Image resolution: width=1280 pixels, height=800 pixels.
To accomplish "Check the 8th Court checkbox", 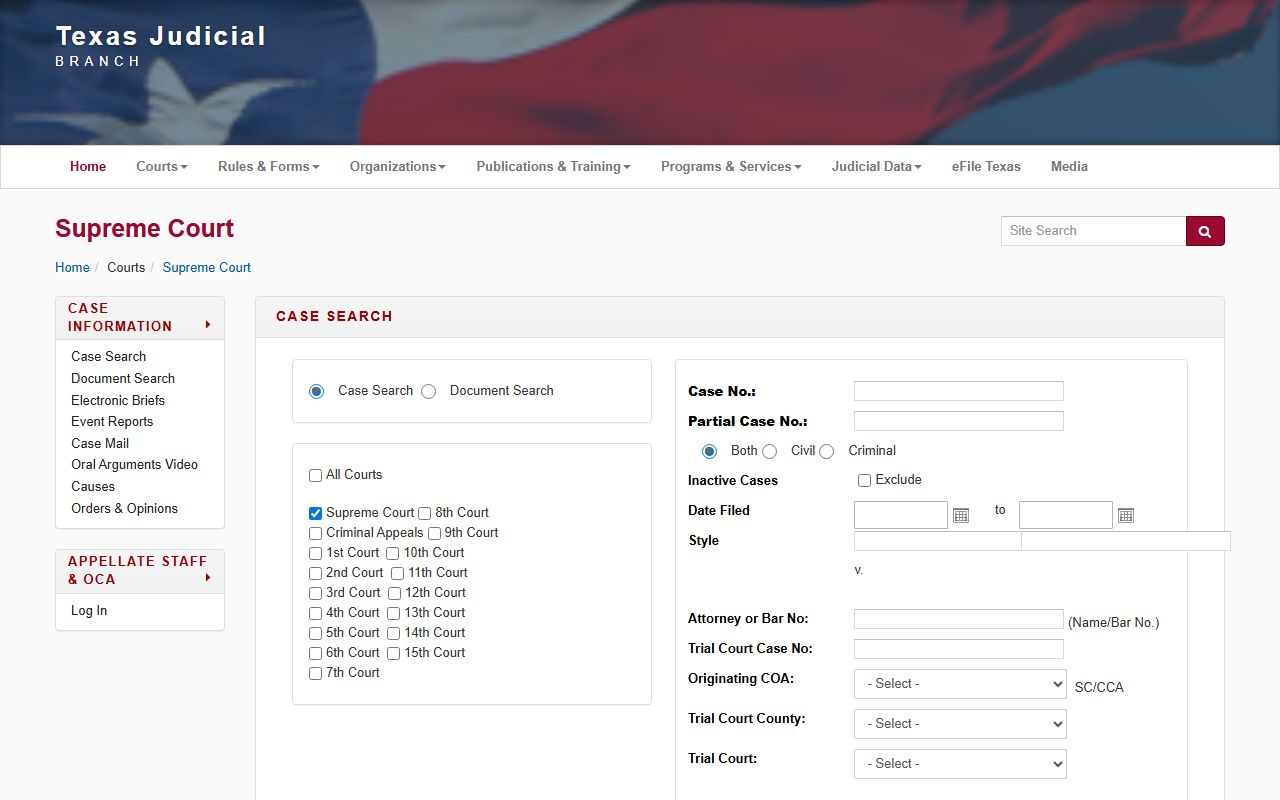I will coord(425,513).
